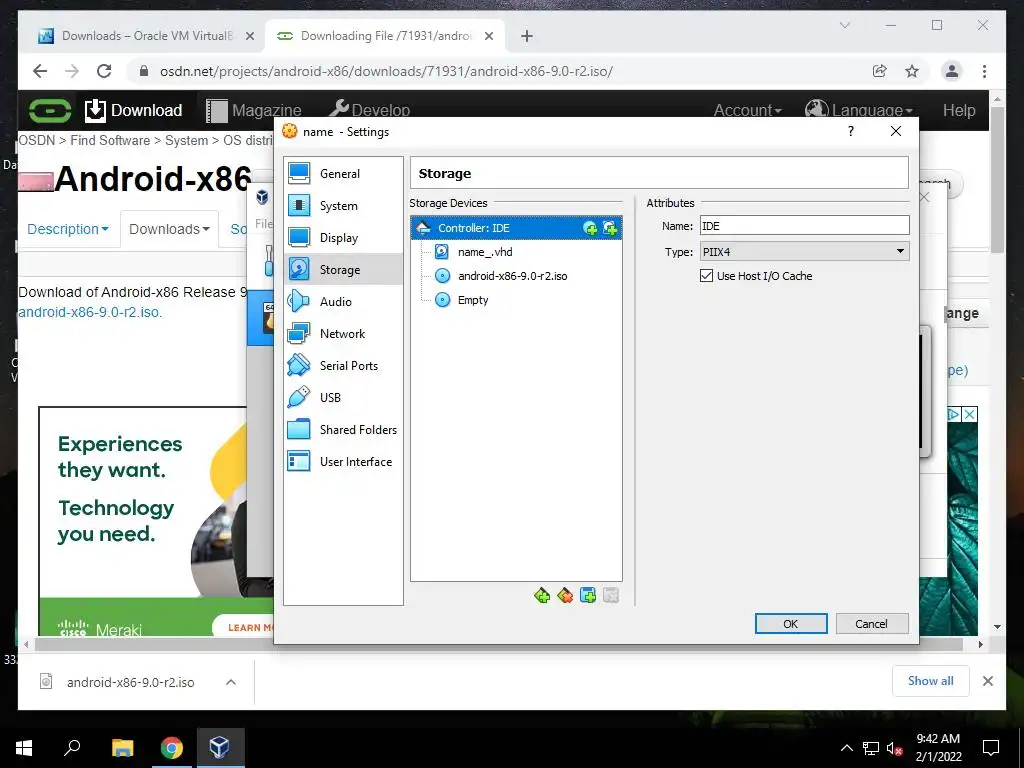
Task: Click Show all downloads button
Action: point(931,681)
